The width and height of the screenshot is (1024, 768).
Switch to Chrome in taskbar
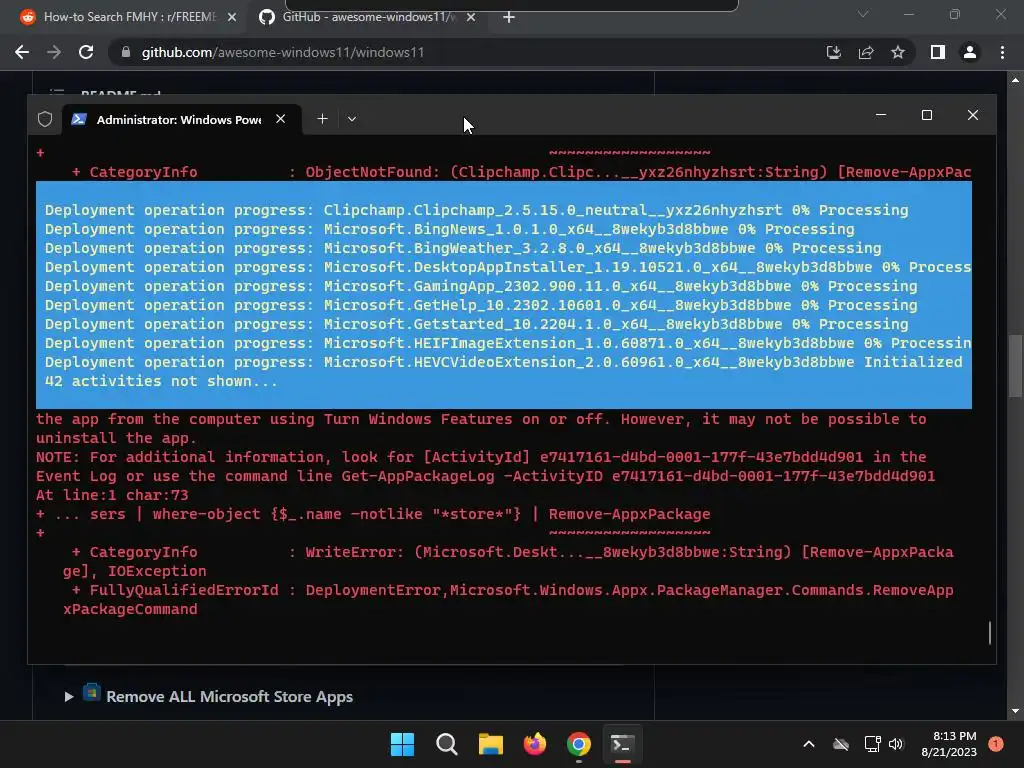click(579, 744)
